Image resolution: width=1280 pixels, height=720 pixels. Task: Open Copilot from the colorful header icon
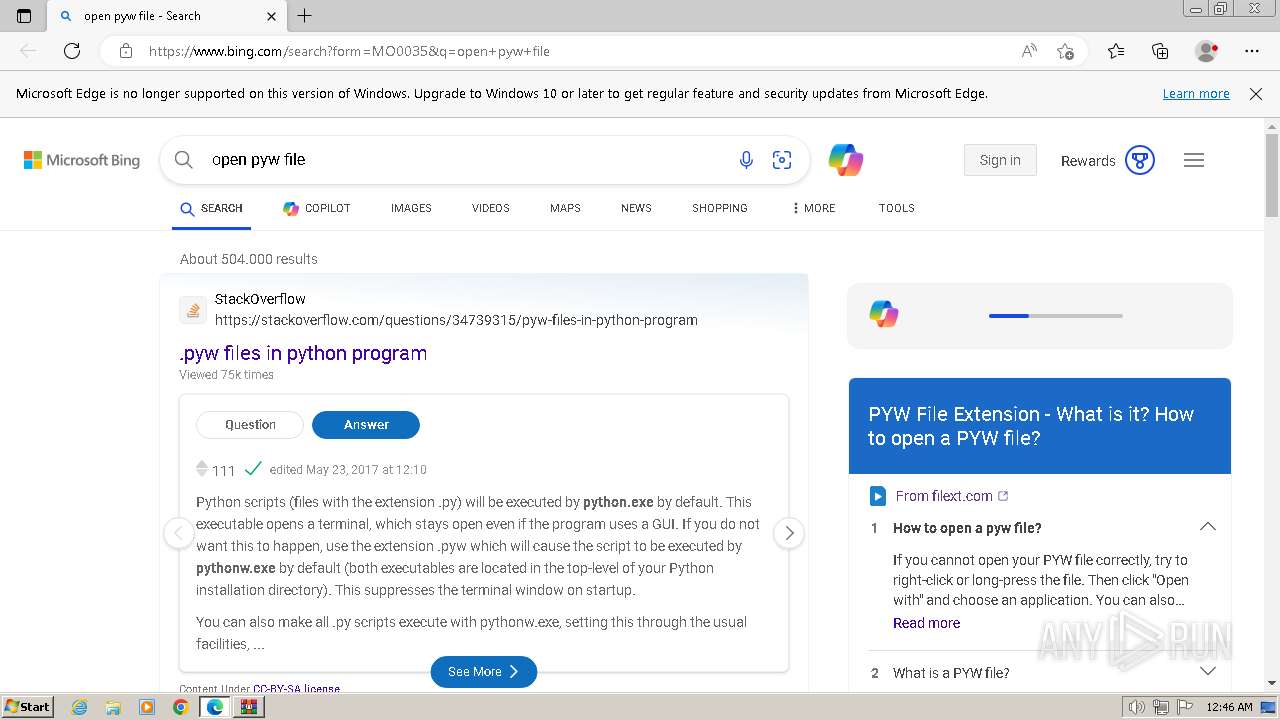[x=846, y=160]
